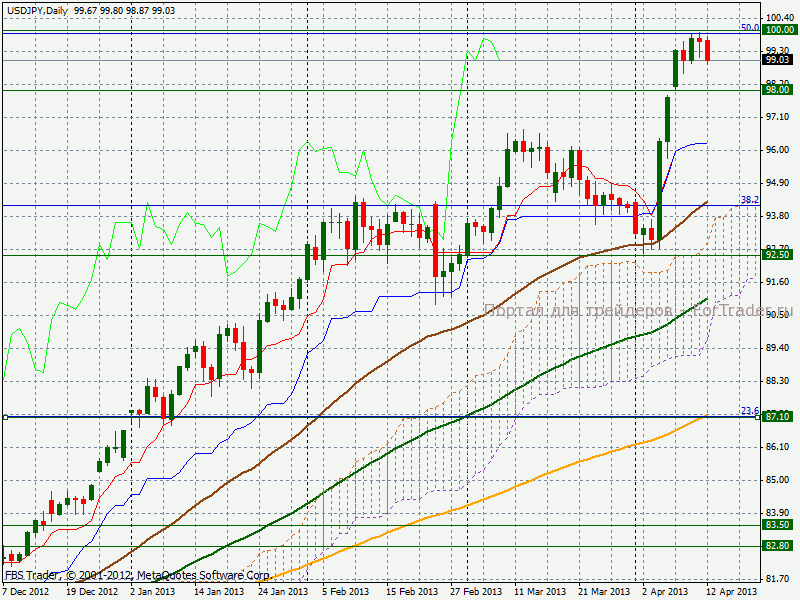Click the 12 Apr 2013 date label
Viewport: 800px width, 600px height.
pos(732,592)
